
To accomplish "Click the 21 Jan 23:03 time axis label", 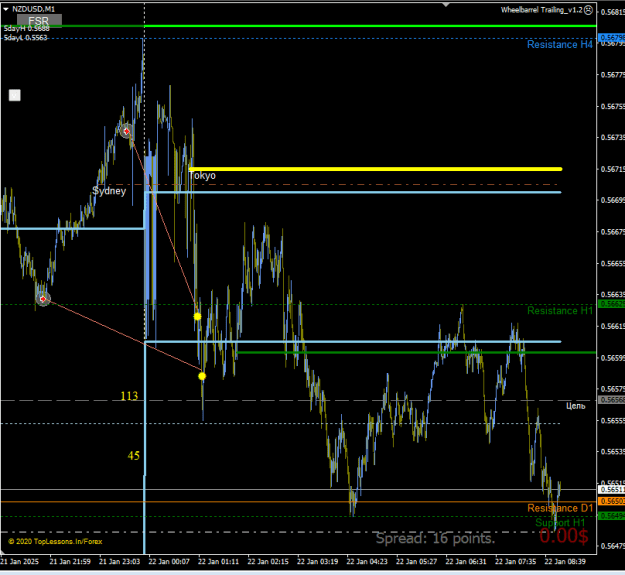I will tap(119, 561).
